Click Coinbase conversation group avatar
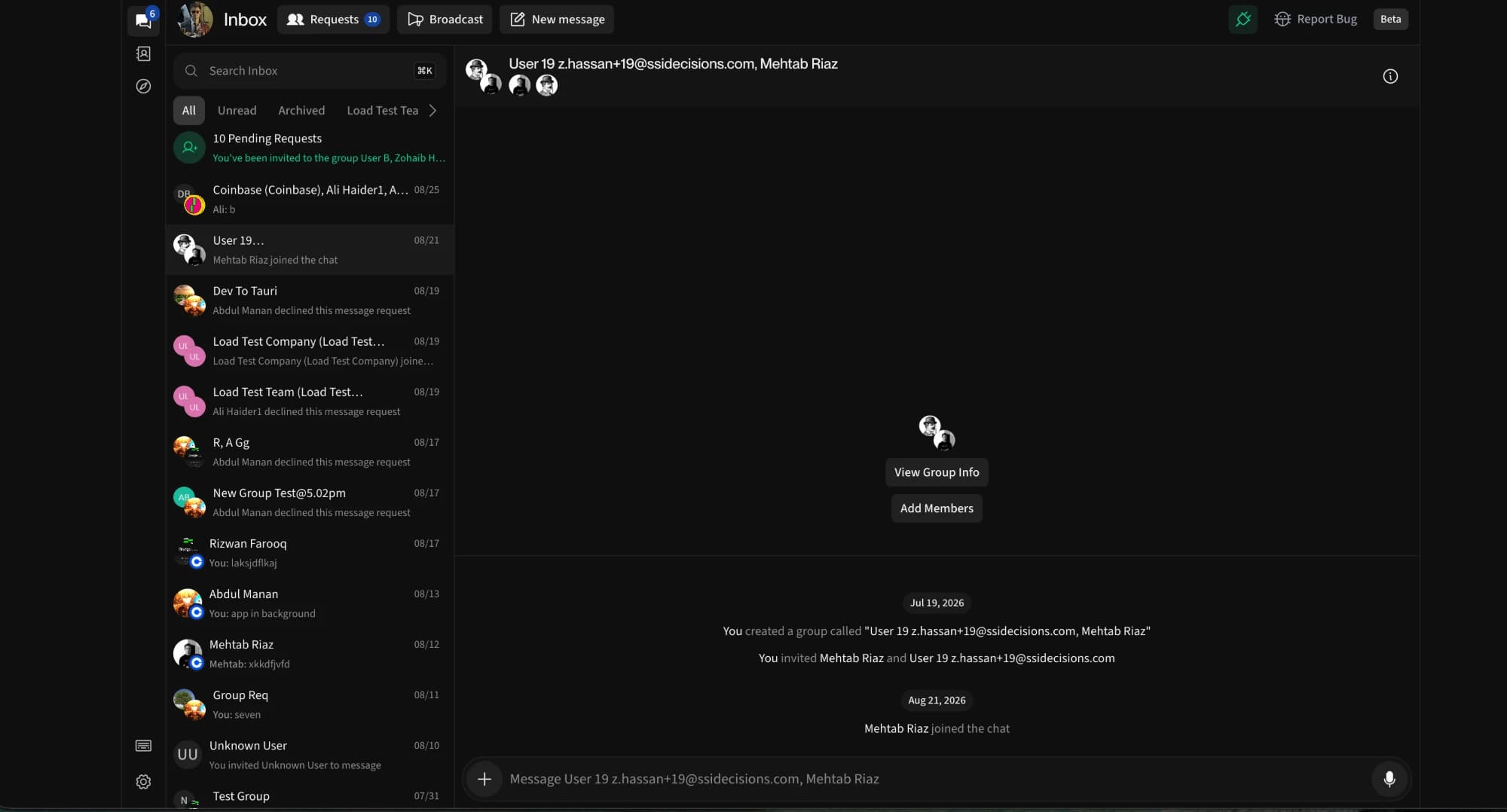 tap(189, 199)
